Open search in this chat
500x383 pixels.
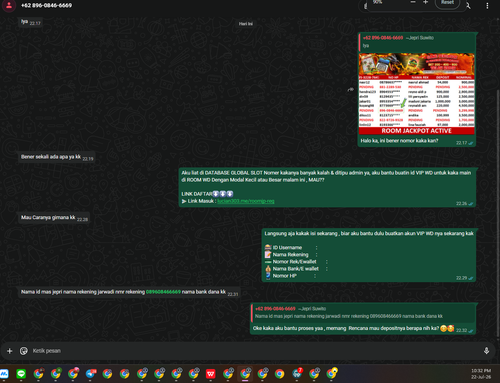point(468,6)
